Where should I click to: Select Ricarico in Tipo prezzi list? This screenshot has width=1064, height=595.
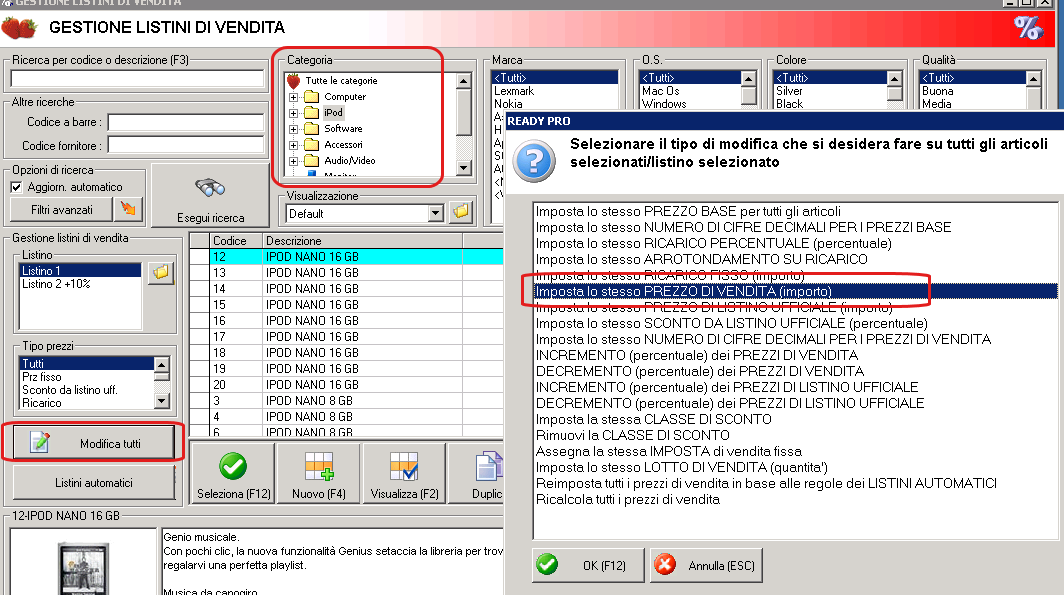tap(87, 403)
